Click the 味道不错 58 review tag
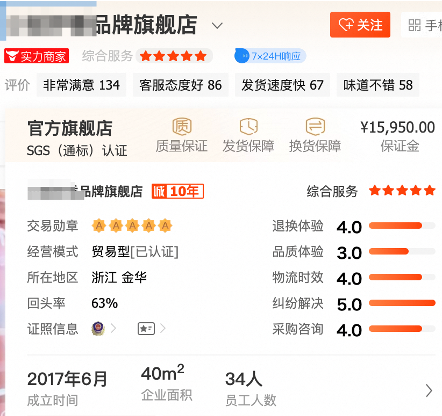The width and height of the screenshot is (442, 416). pyautogui.click(x=378, y=85)
